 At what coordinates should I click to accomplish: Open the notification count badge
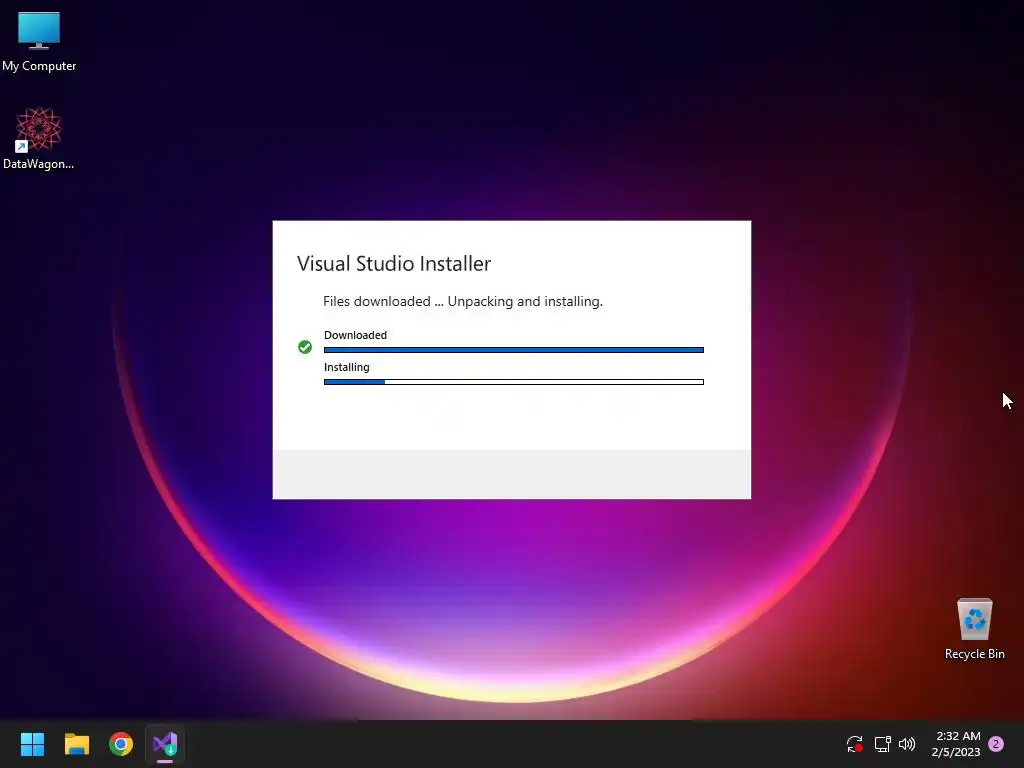coord(996,744)
